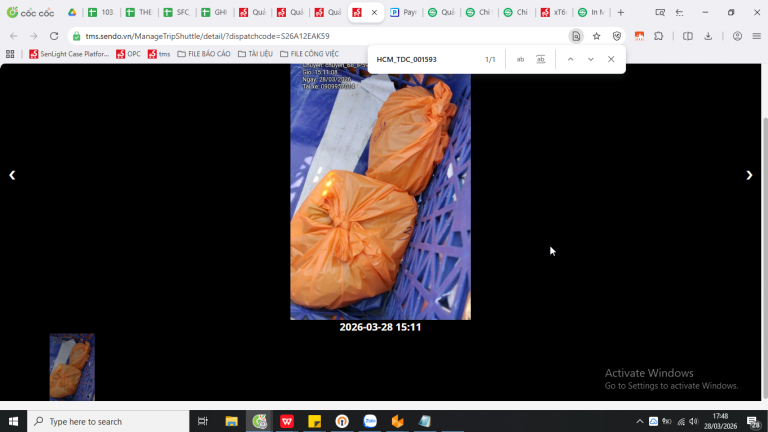768x432 pixels.
Task: Switch to the 103 spreadsheet tab
Action: pyautogui.click(x=101, y=12)
